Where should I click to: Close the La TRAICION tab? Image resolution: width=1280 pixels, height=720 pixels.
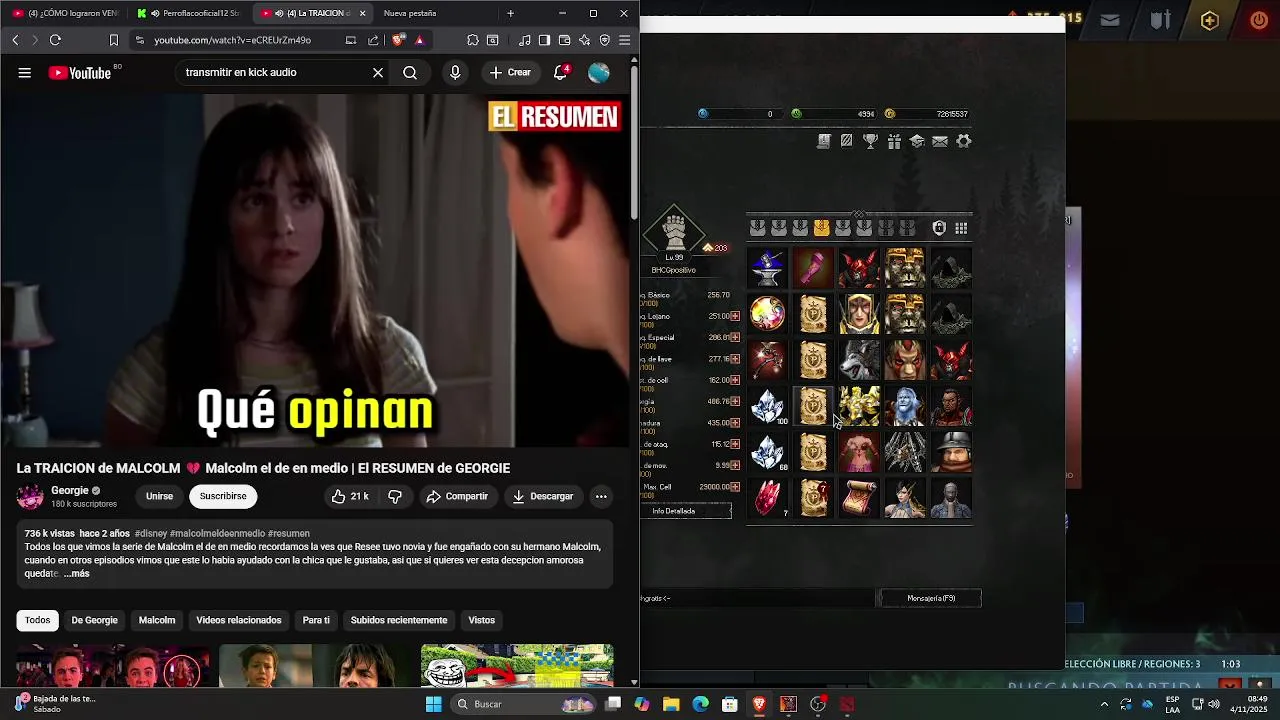tap(362, 13)
